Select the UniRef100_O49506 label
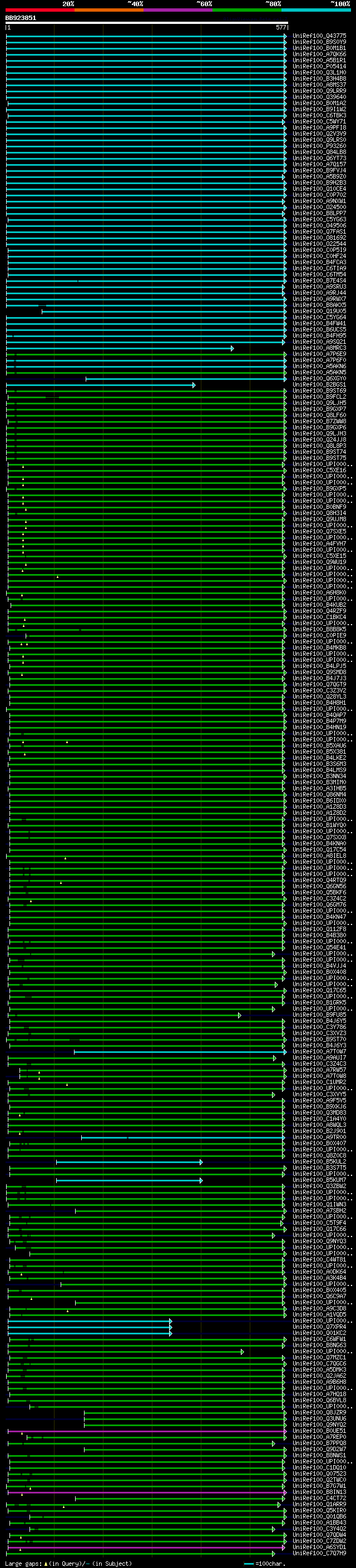 click(x=319, y=226)
